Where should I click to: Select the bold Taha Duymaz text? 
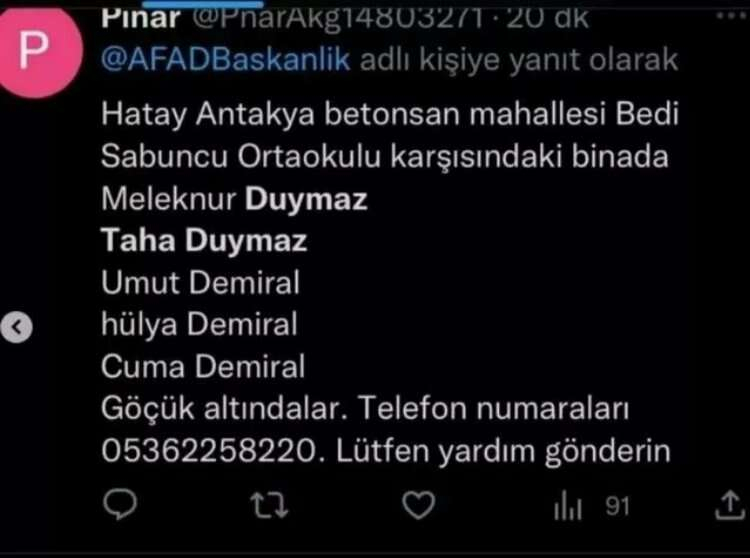click(204, 240)
